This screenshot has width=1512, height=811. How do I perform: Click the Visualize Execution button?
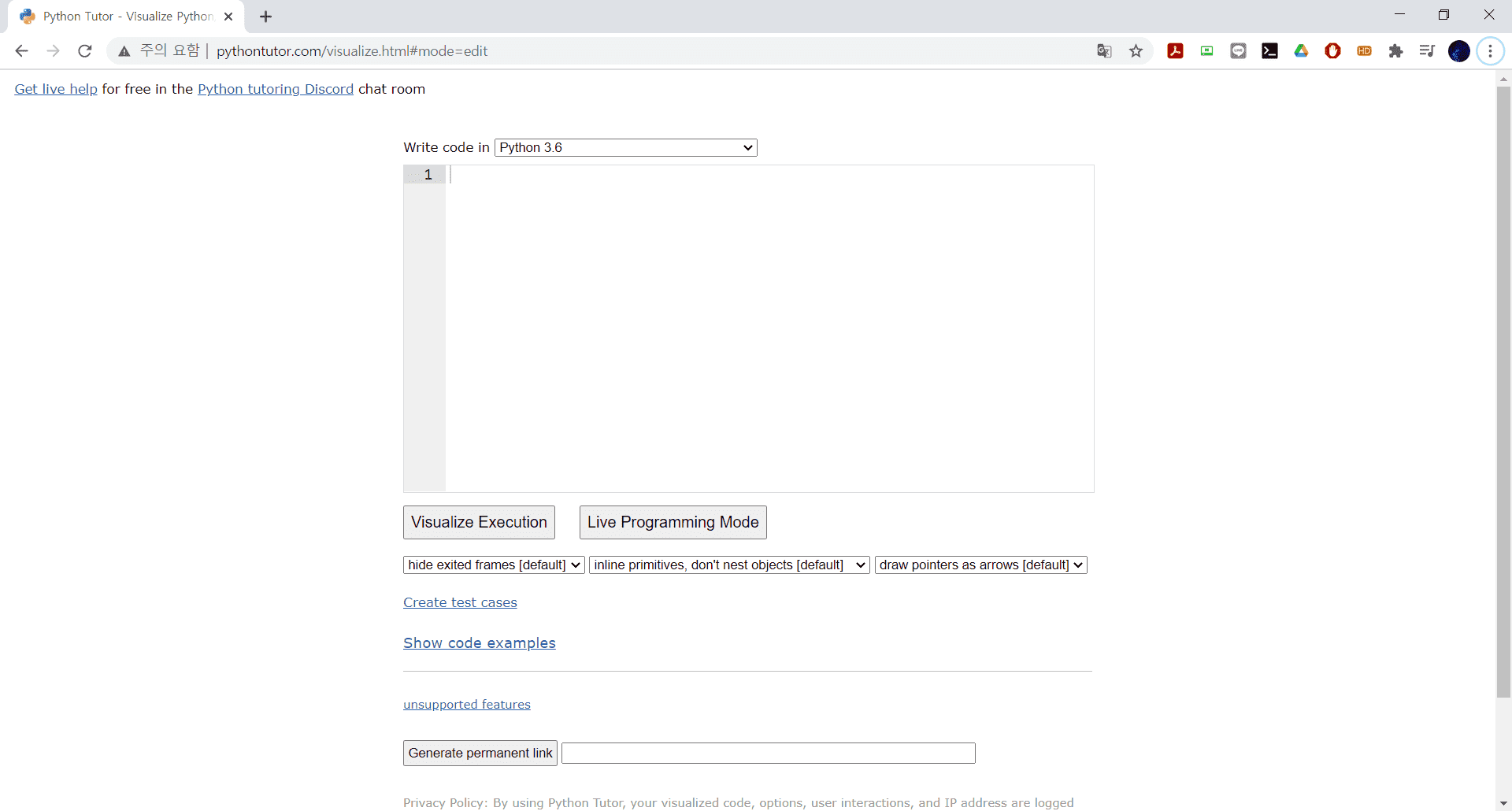click(479, 522)
